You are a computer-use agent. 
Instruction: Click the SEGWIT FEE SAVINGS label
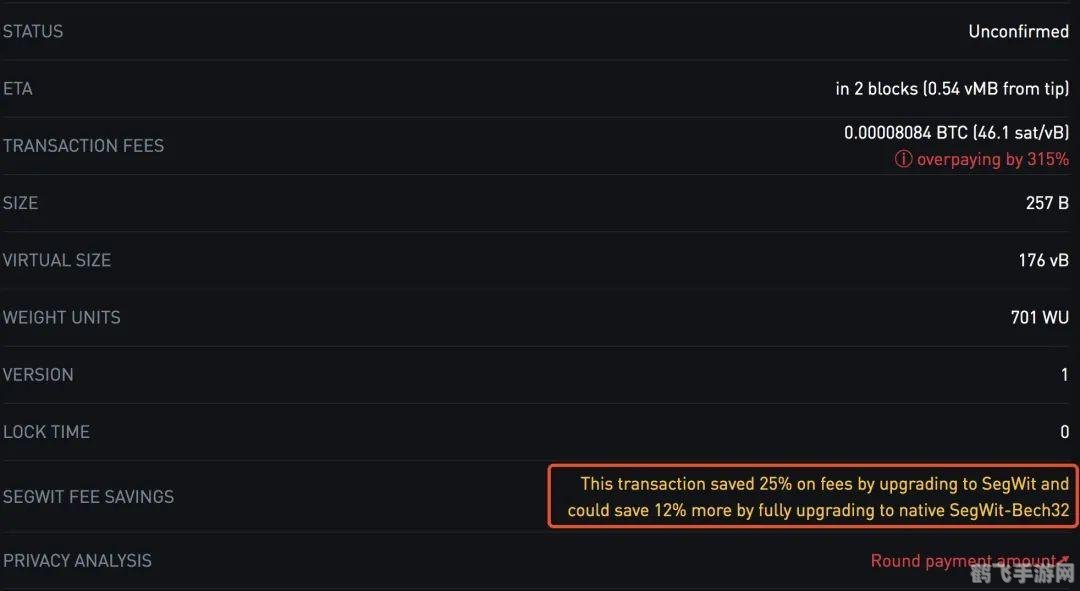pyautogui.click(x=88, y=497)
